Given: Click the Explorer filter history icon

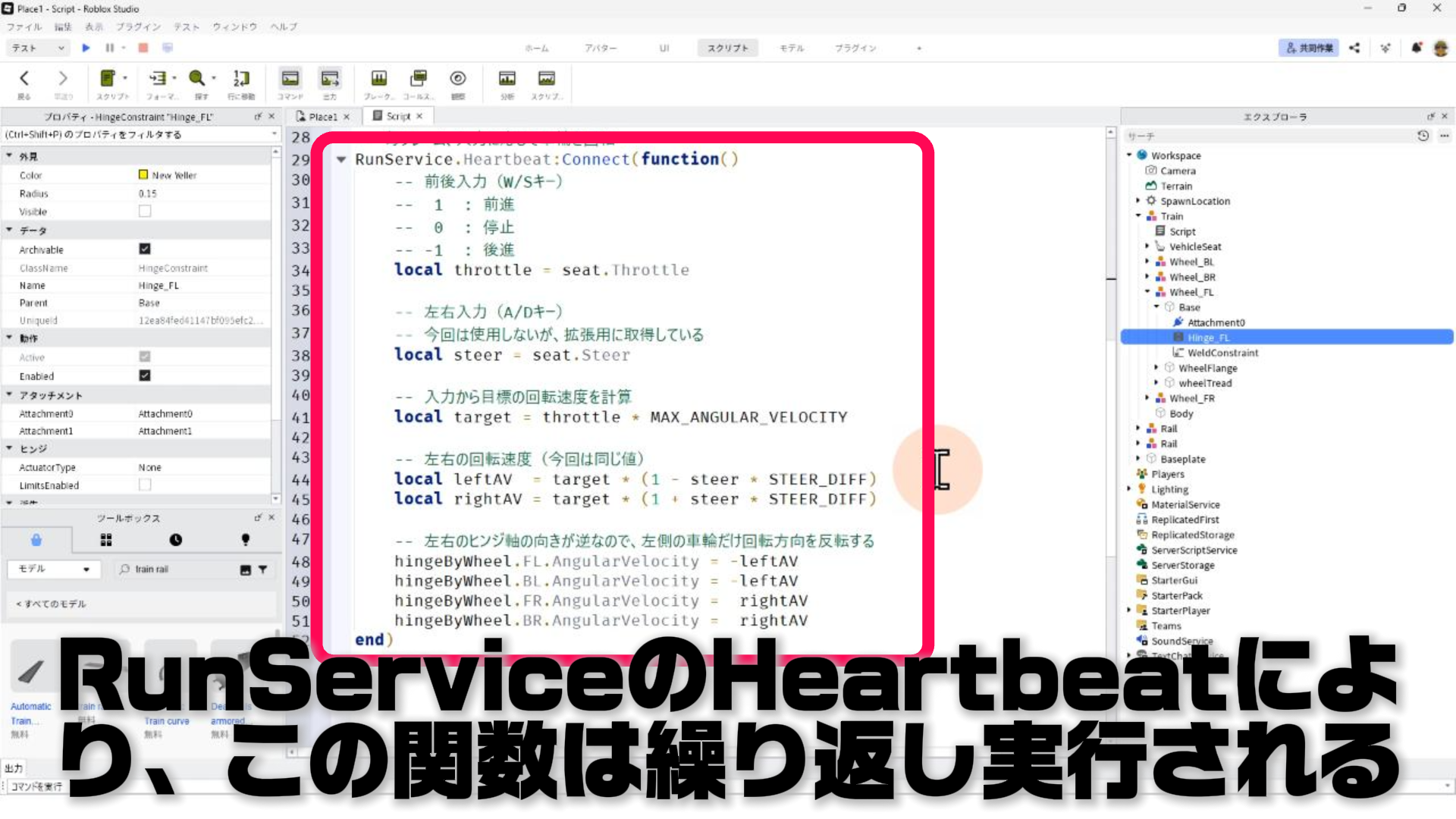Looking at the screenshot, I should pos(1423,136).
